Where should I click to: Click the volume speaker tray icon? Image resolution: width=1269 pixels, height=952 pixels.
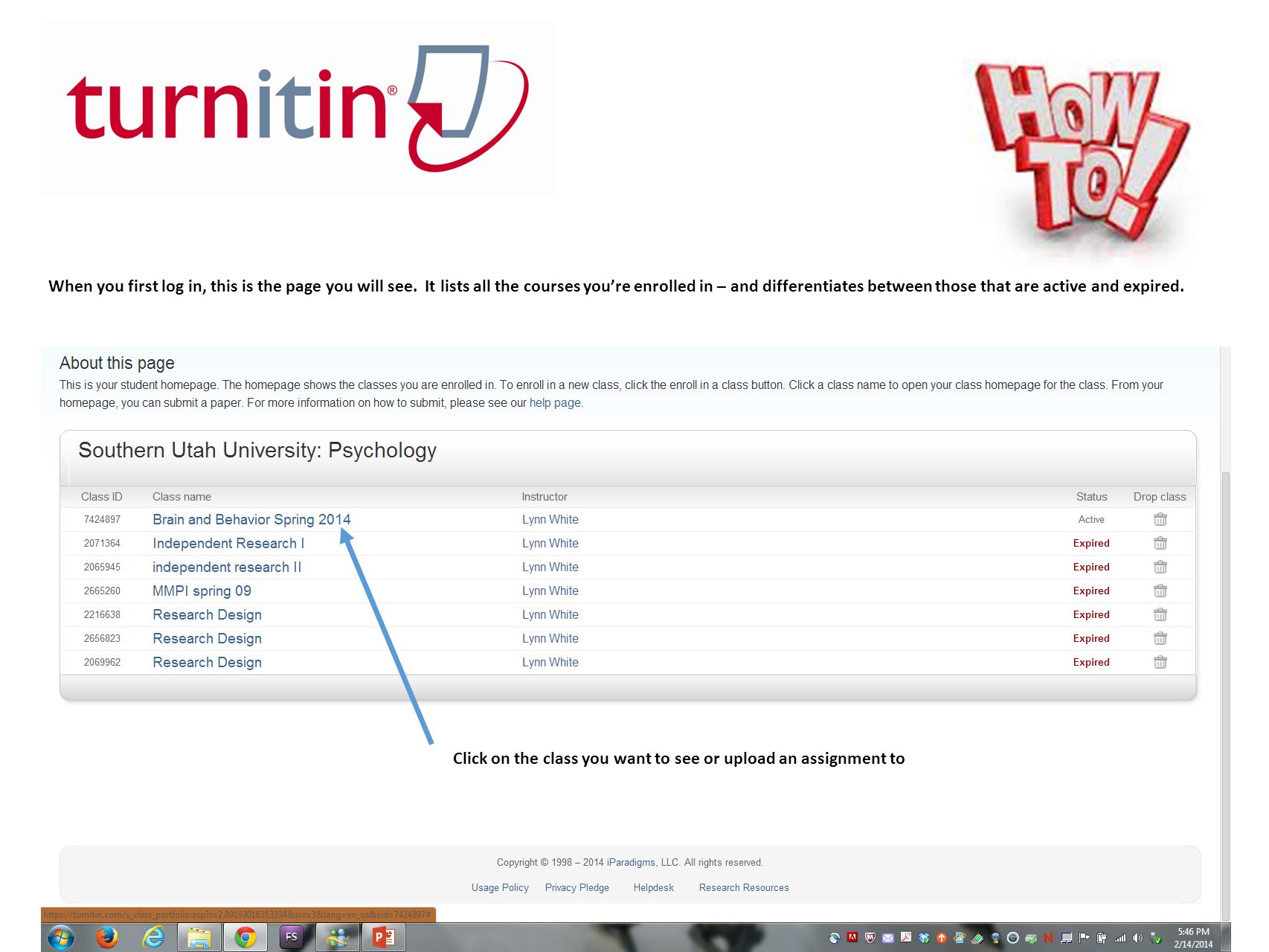(x=1137, y=938)
